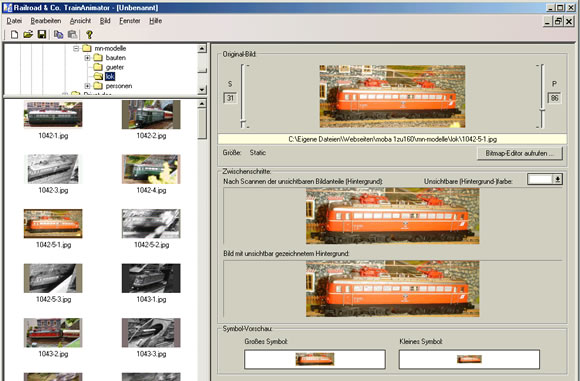Image resolution: width=580 pixels, height=381 pixels.
Task: Select the lok folder in tree
Action: (110, 76)
